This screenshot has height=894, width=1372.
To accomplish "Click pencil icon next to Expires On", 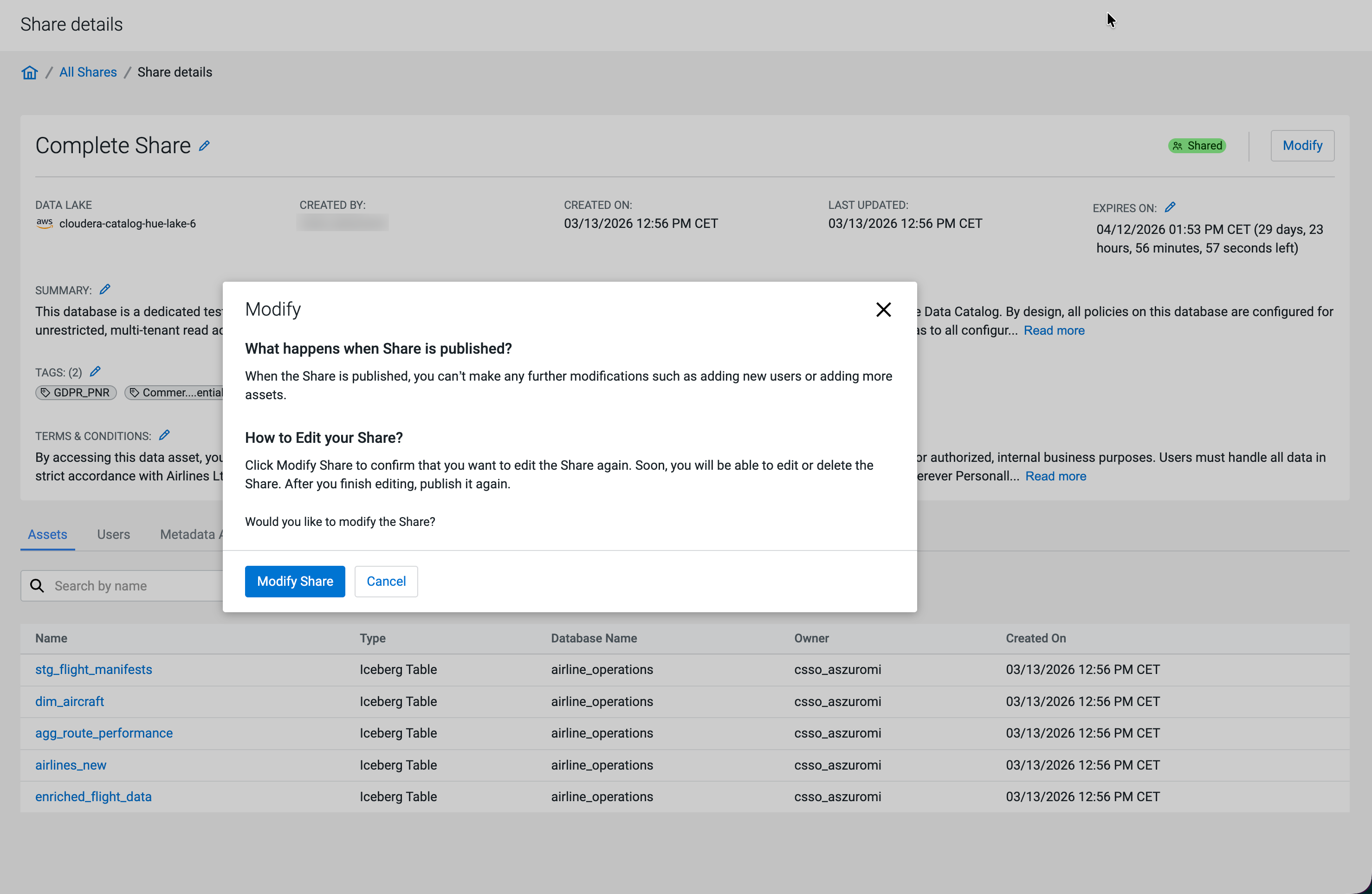I will point(1170,207).
